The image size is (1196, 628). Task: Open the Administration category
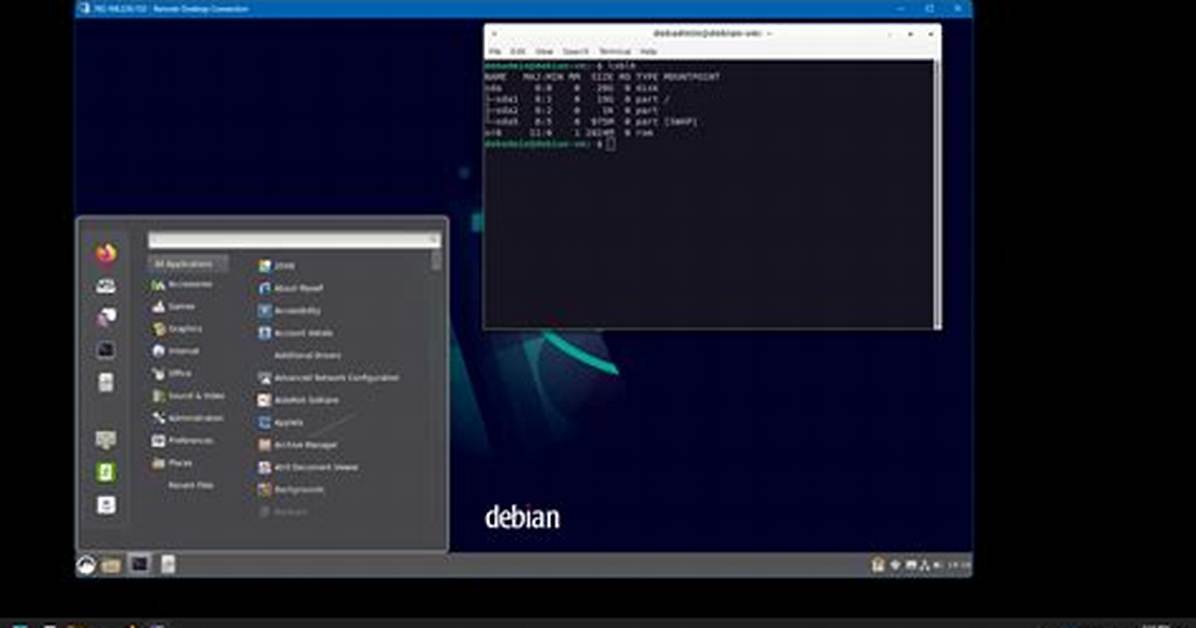[x=188, y=418]
